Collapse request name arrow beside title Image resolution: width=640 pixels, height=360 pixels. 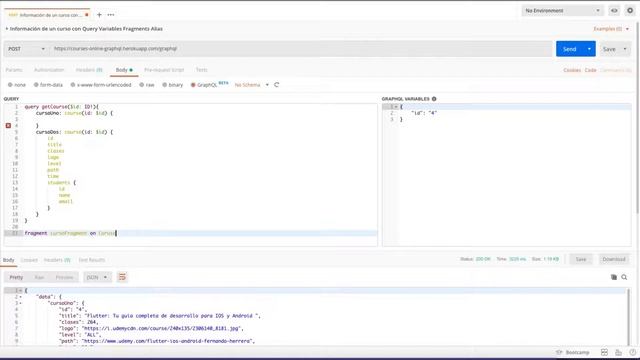[7, 29]
